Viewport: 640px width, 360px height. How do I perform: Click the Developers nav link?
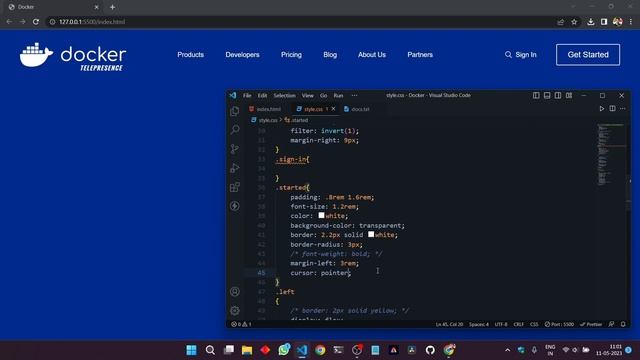point(242,55)
